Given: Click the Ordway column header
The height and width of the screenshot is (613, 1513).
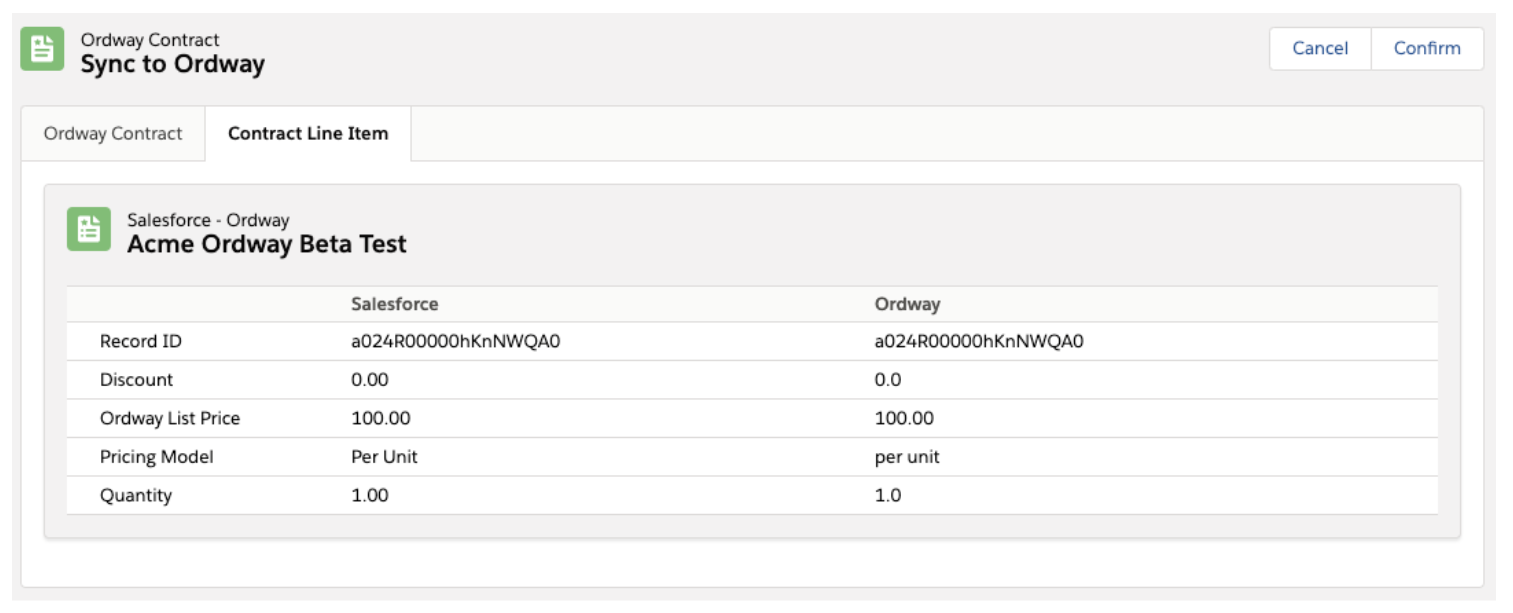Looking at the screenshot, I should 907,304.
